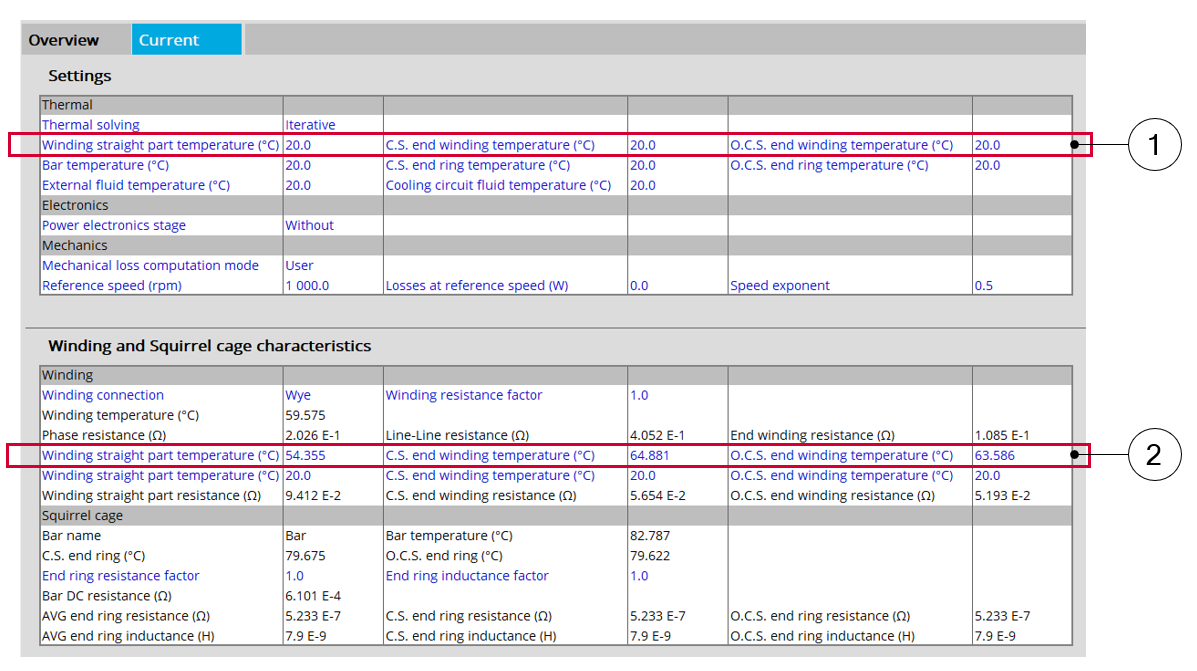Click Mechanical loss computation mode label
This screenshot has width=1197, height=671.
[x=150, y=265]
